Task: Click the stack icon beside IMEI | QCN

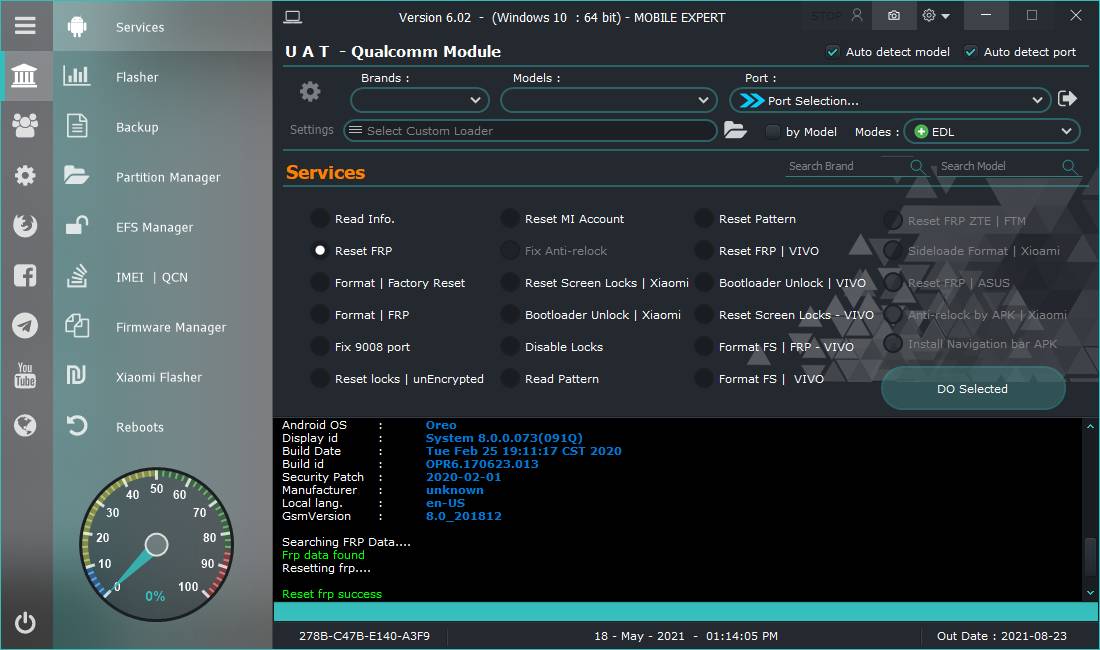Action: pyautogui.click(x=76, y=276)
